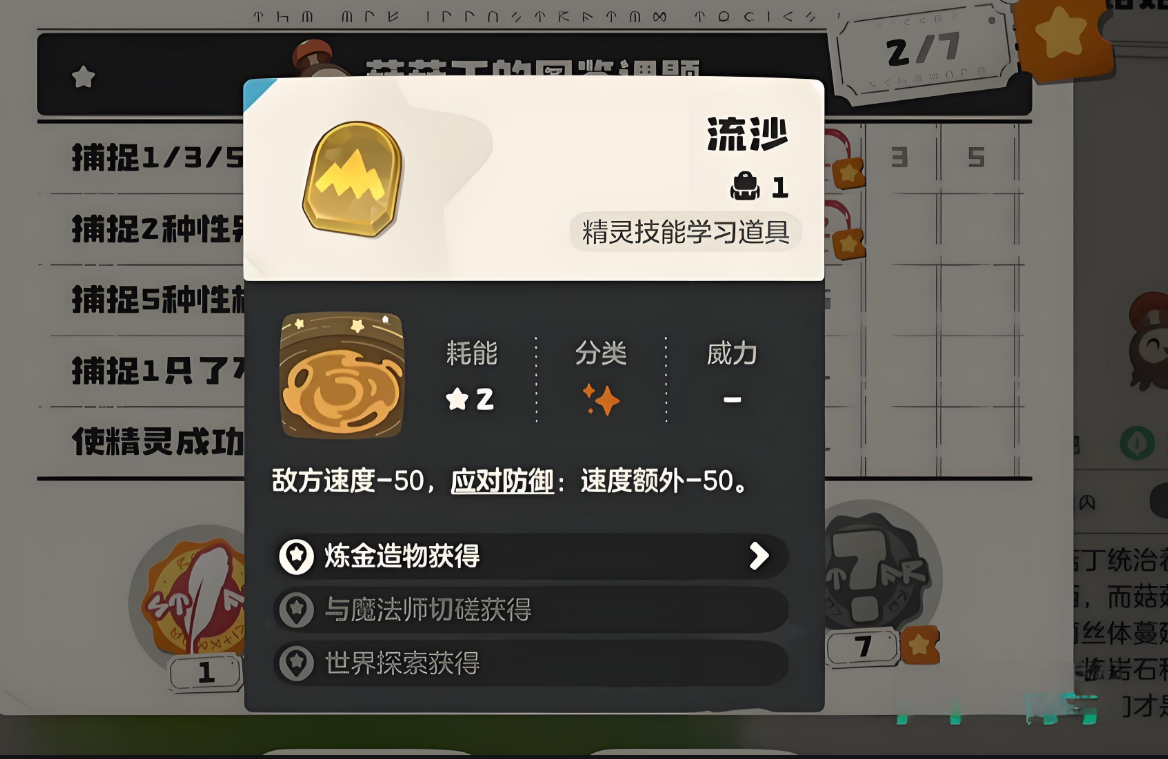Tap the swirling sand skill artwork
The image size is (1168, 759).
click(x=342, y=375)
